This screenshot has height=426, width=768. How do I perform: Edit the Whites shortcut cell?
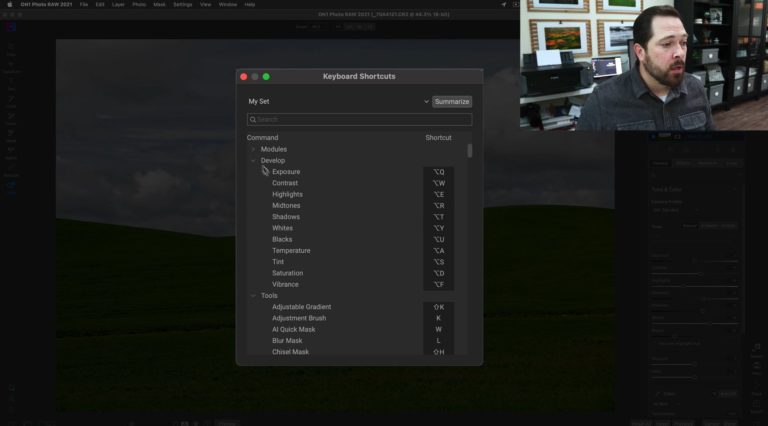[x=438, y=228]
